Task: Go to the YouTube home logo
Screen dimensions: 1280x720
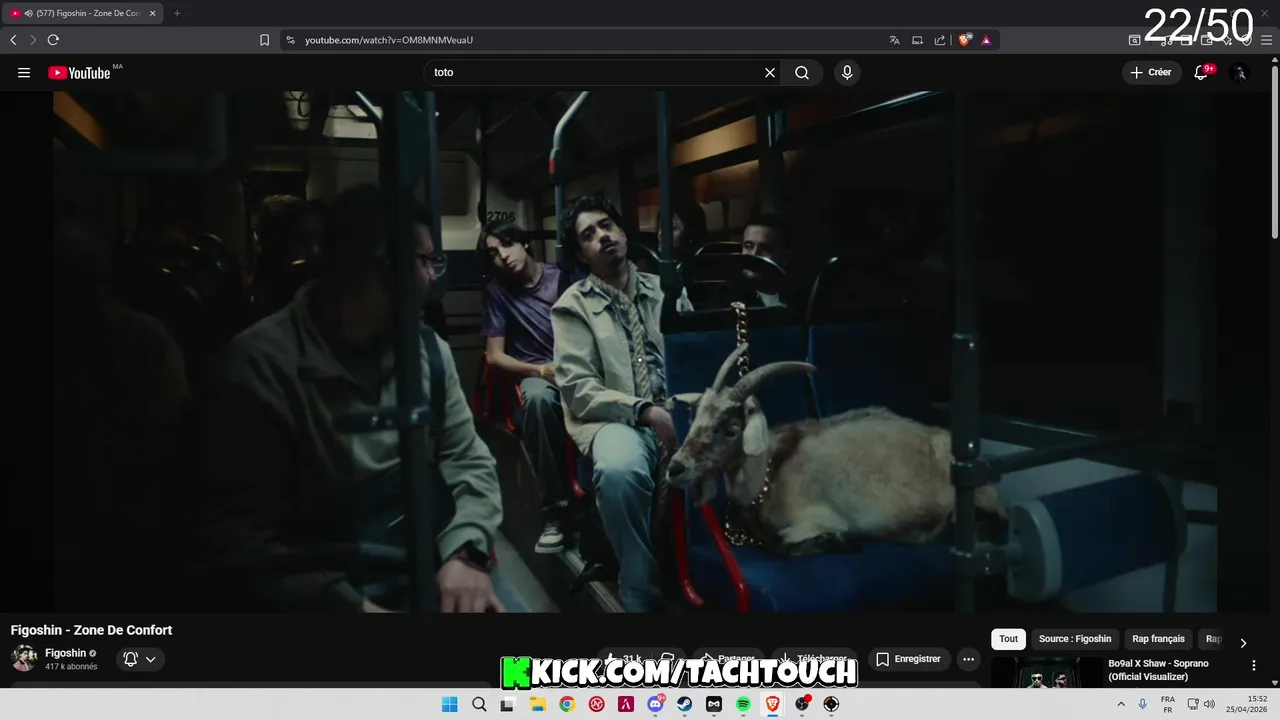Action: (x=79, y=72)
